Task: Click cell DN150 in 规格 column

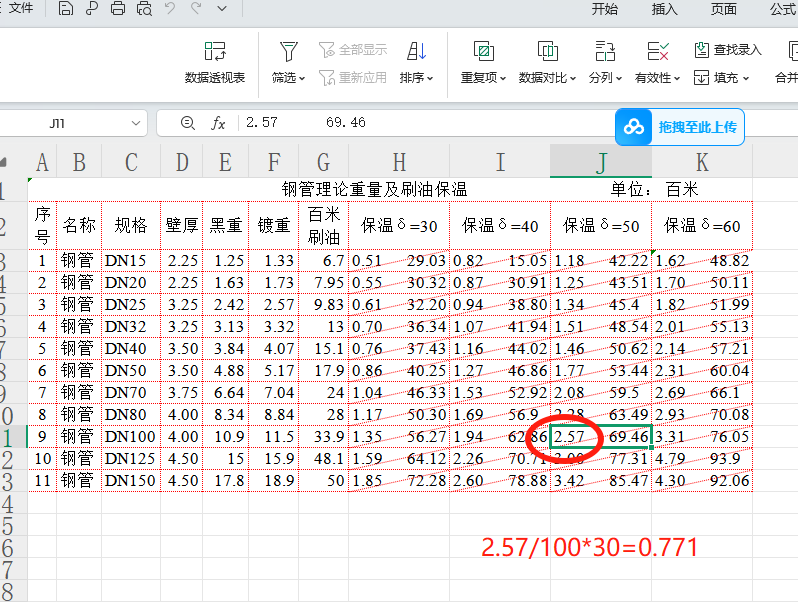Action: pos(131,480)
